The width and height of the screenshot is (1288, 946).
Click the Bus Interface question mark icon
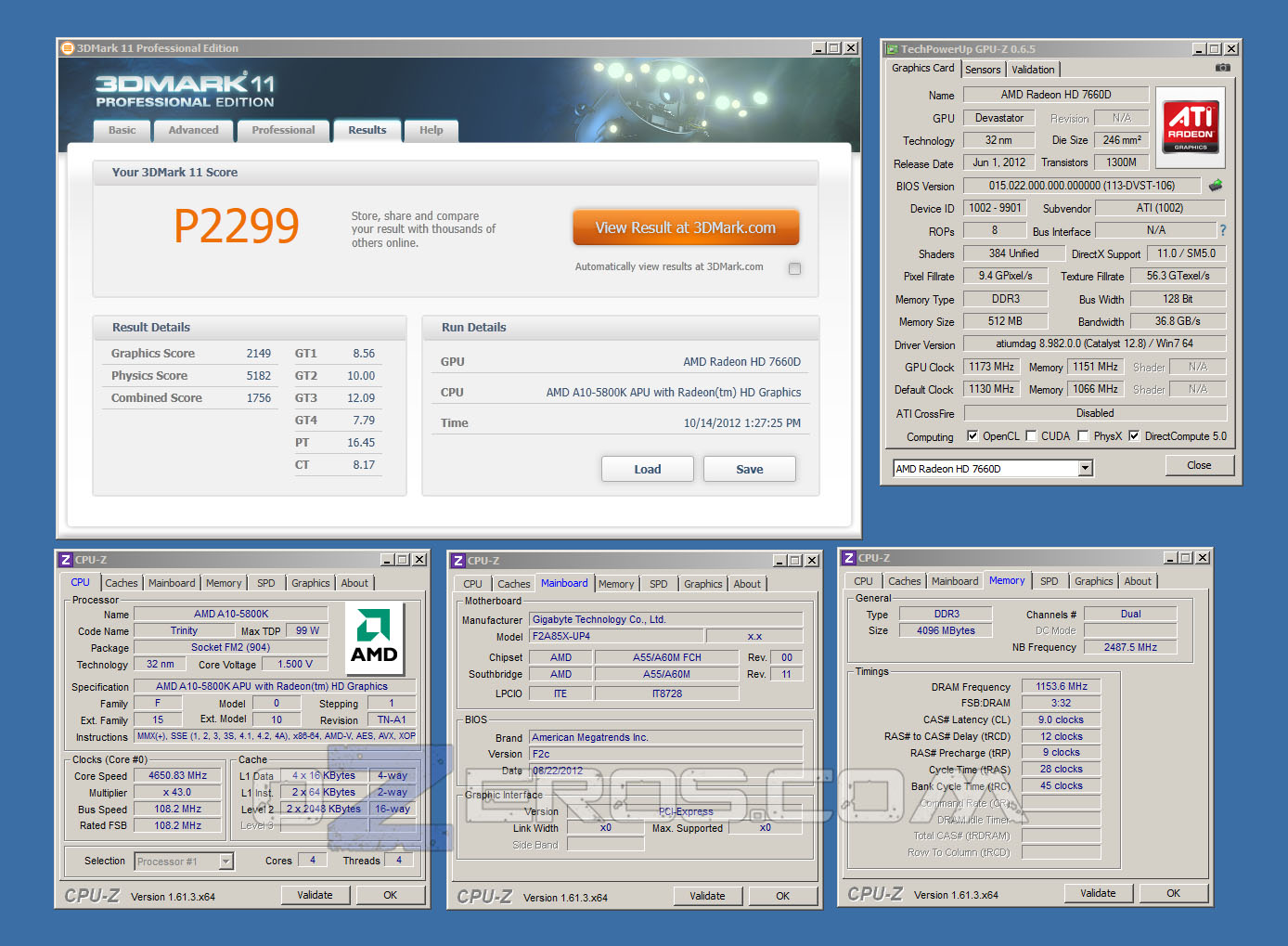(x=1223, y=230)
